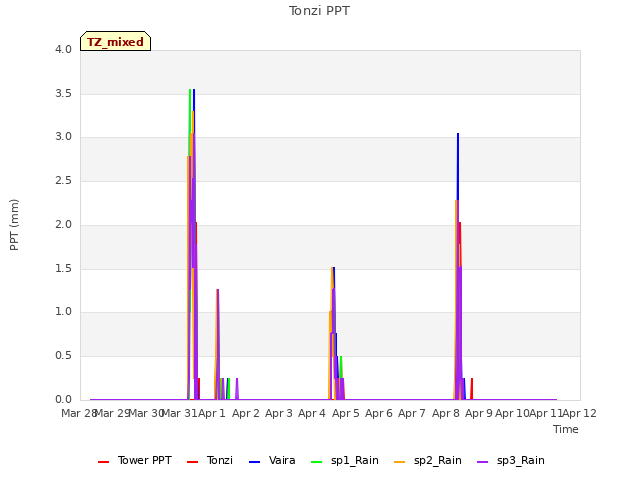Screen dimensions: 640x480
Task: Click the PPT (mm) y-axis label
Action: click(14, 225)
